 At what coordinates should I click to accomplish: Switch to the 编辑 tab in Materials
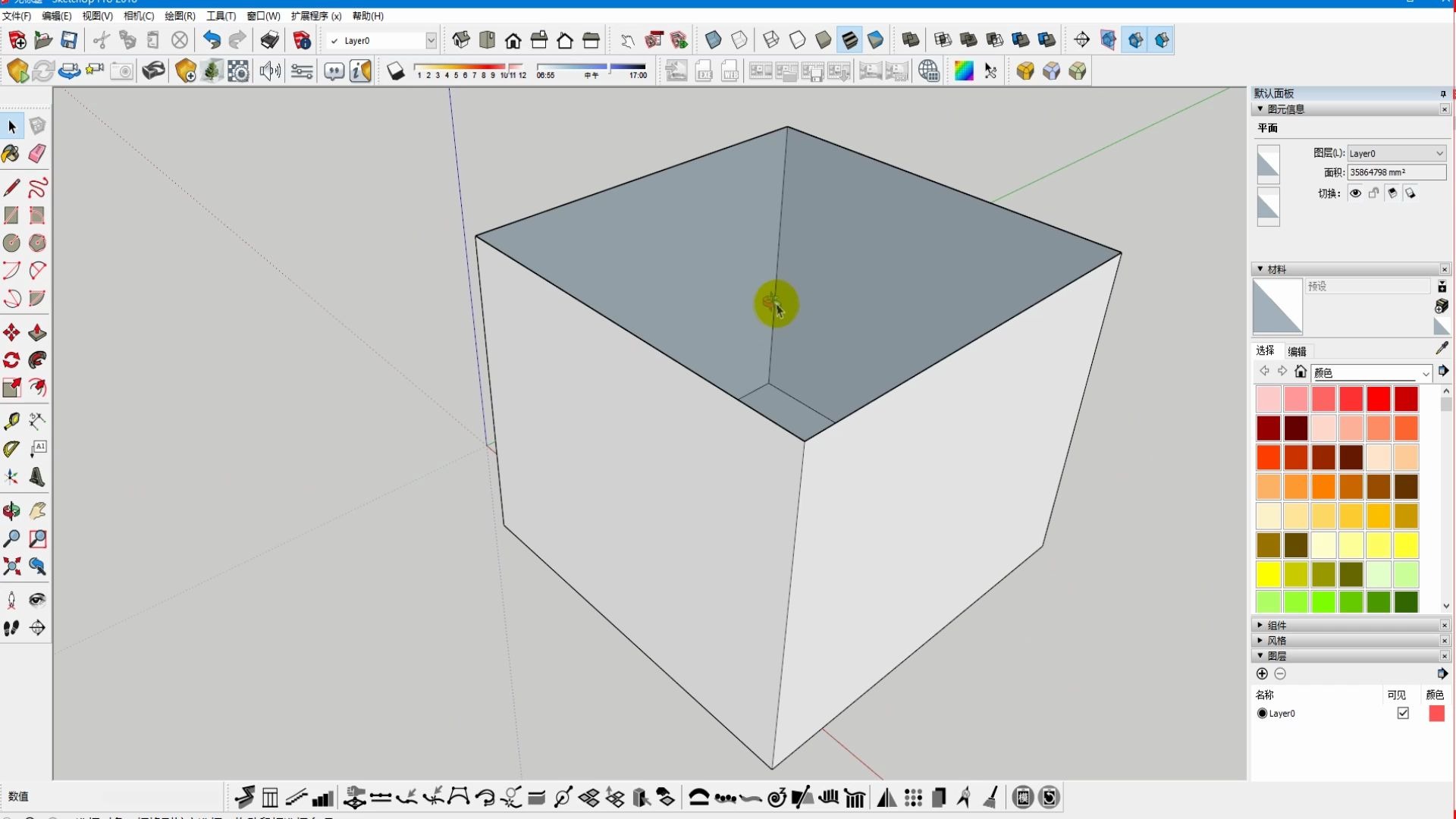(x=1298, y=351)
